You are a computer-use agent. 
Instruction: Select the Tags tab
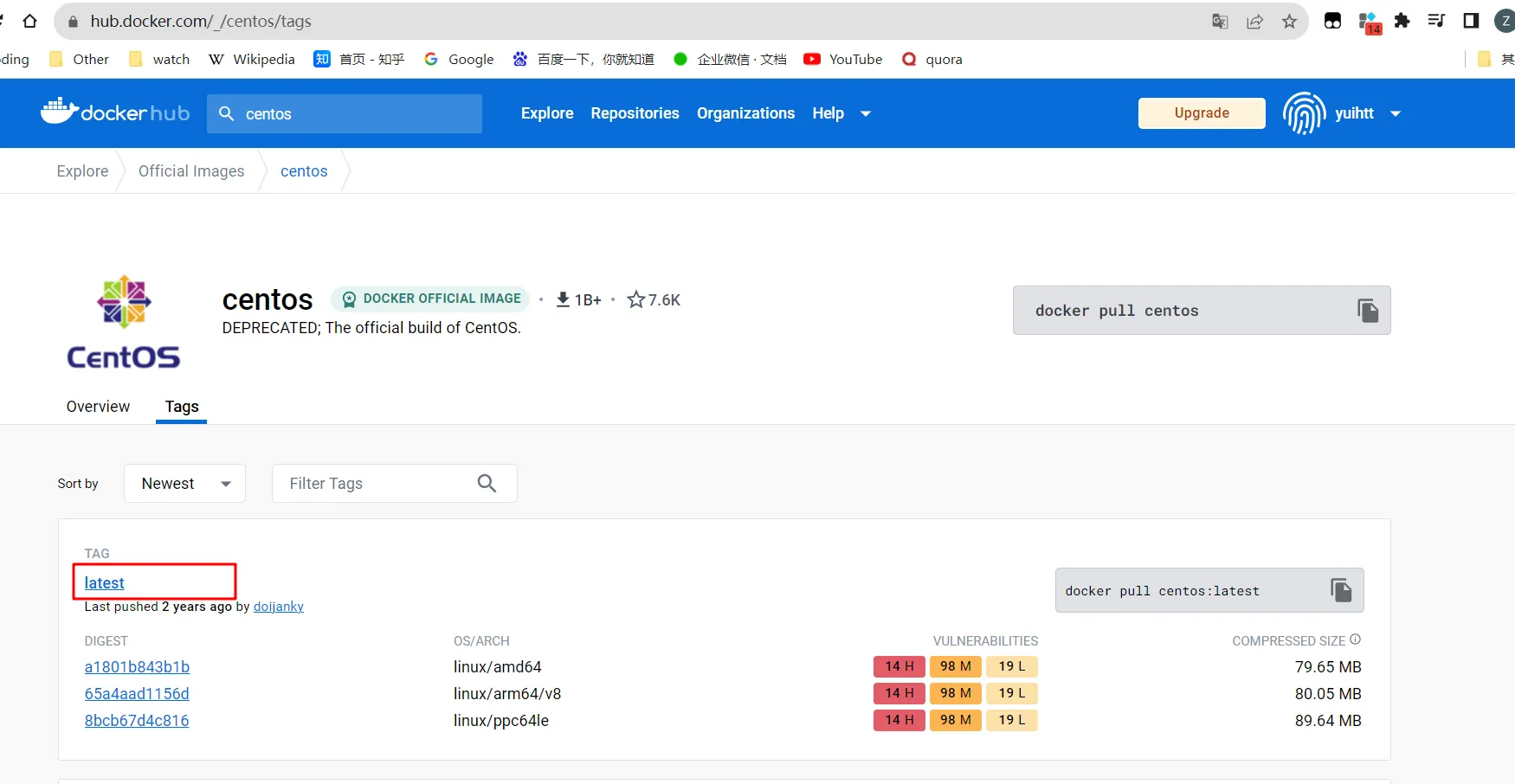click(182, 407)
